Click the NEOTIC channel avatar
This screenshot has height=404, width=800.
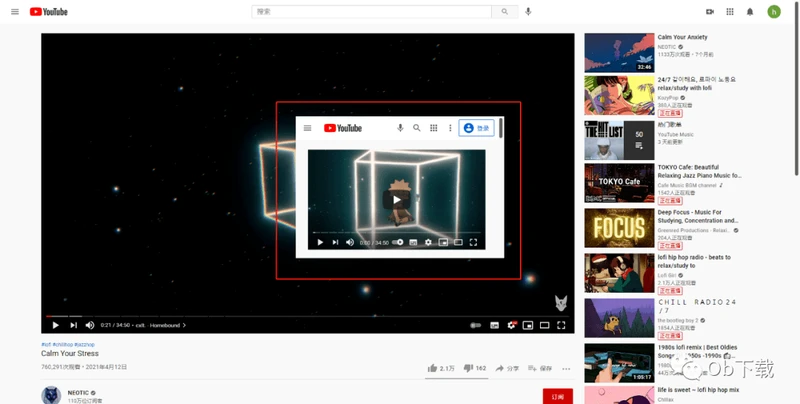pos(51,395)
